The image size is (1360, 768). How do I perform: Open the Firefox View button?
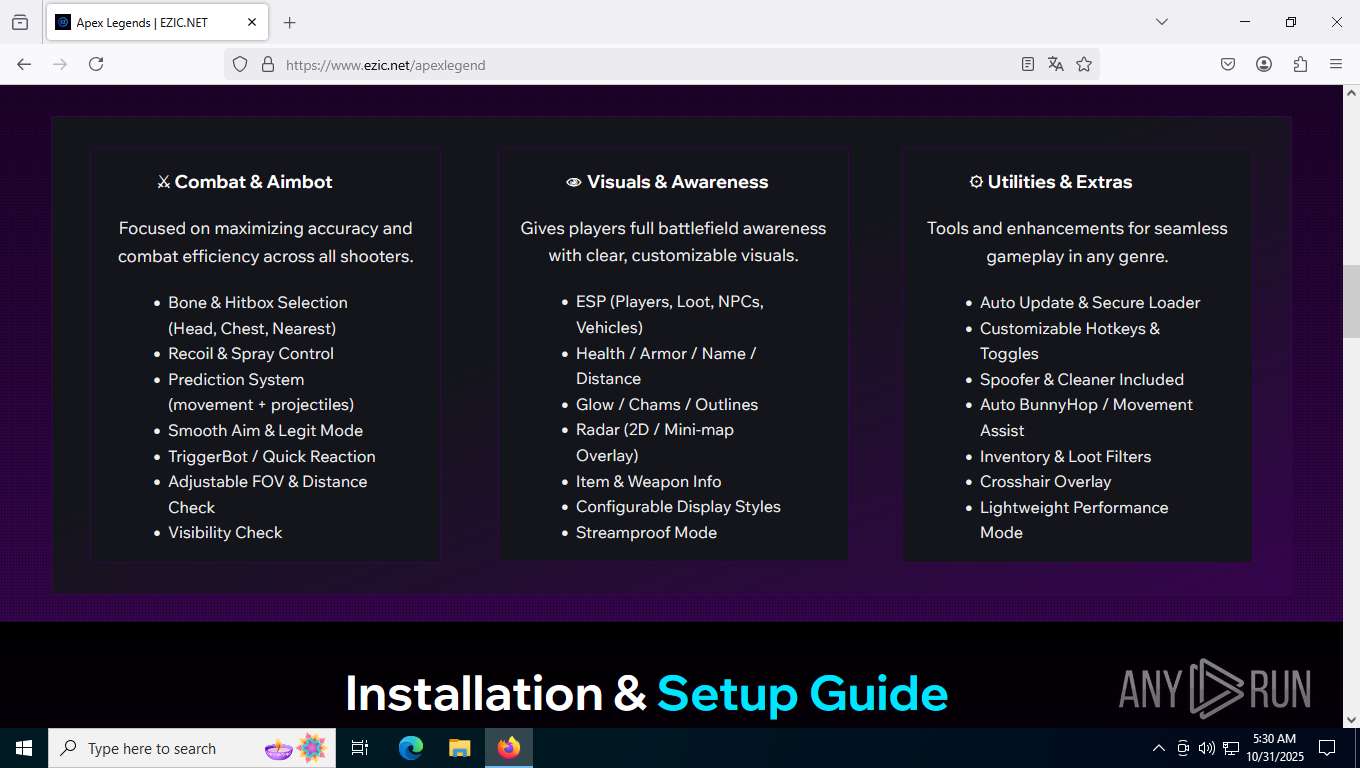coord(20,22)
